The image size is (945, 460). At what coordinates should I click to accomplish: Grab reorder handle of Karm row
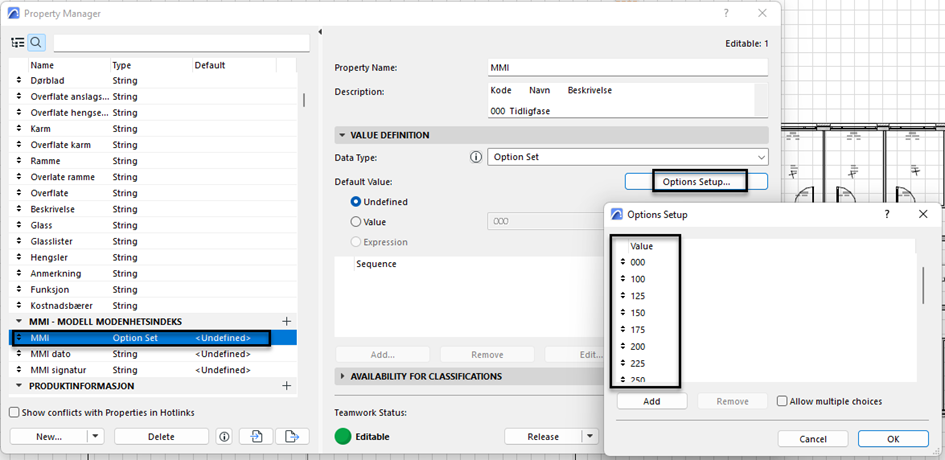click(x=18, y=128)
